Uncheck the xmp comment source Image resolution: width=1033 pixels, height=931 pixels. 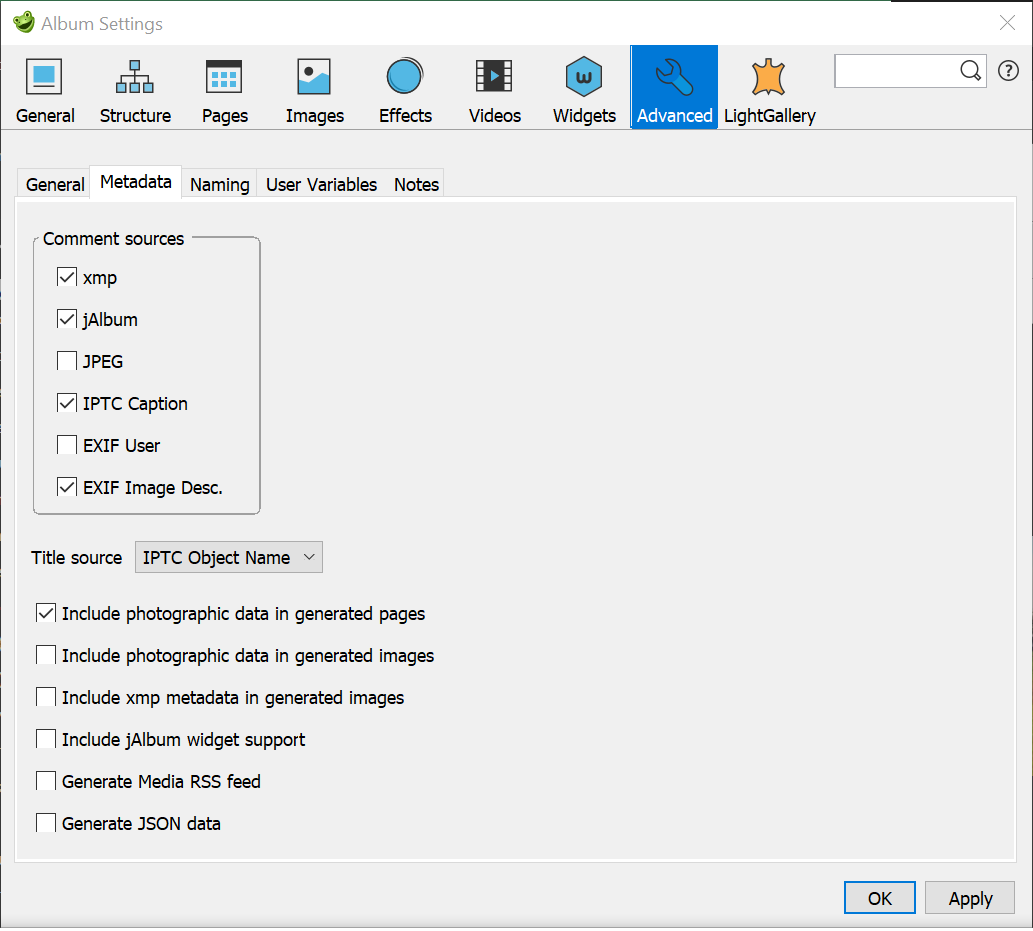pos(66,277)
